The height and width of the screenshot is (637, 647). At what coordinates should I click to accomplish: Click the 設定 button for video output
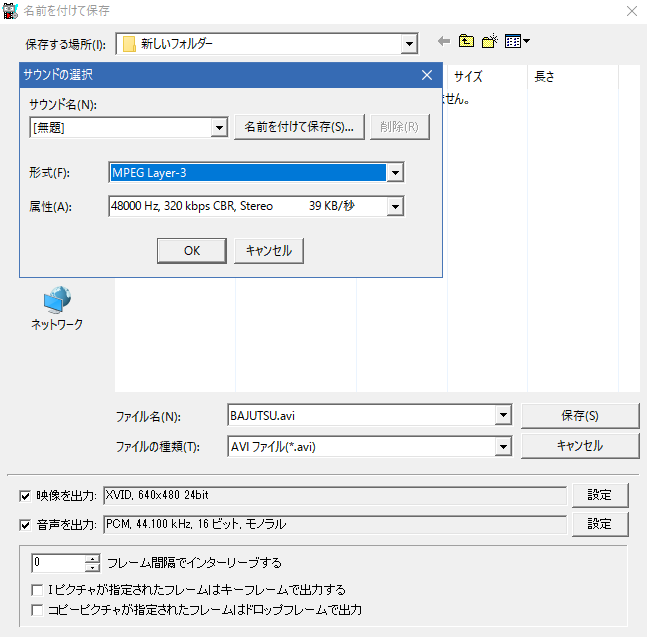click(x=599, y=495)
